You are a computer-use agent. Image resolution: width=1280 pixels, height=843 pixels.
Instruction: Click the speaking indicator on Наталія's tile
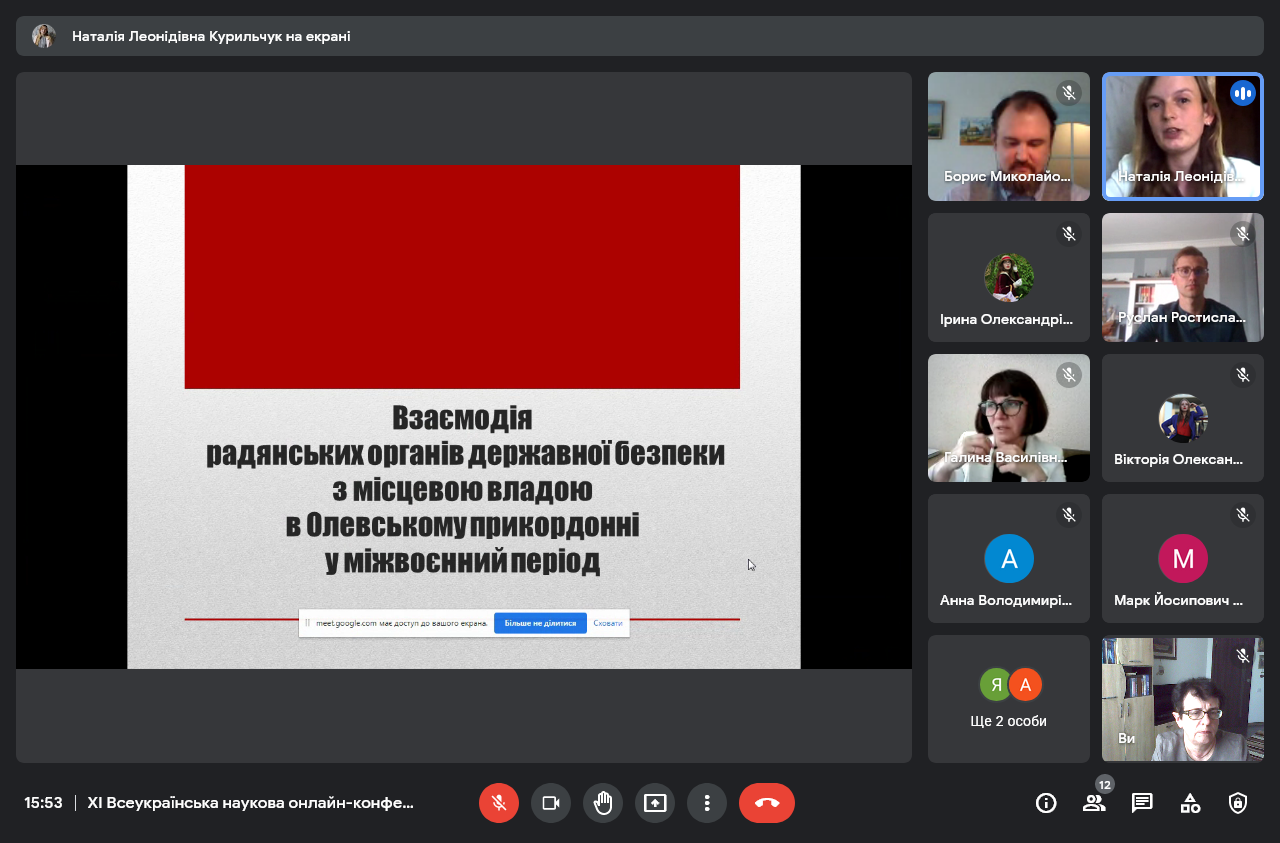[x=1243, y=93]
